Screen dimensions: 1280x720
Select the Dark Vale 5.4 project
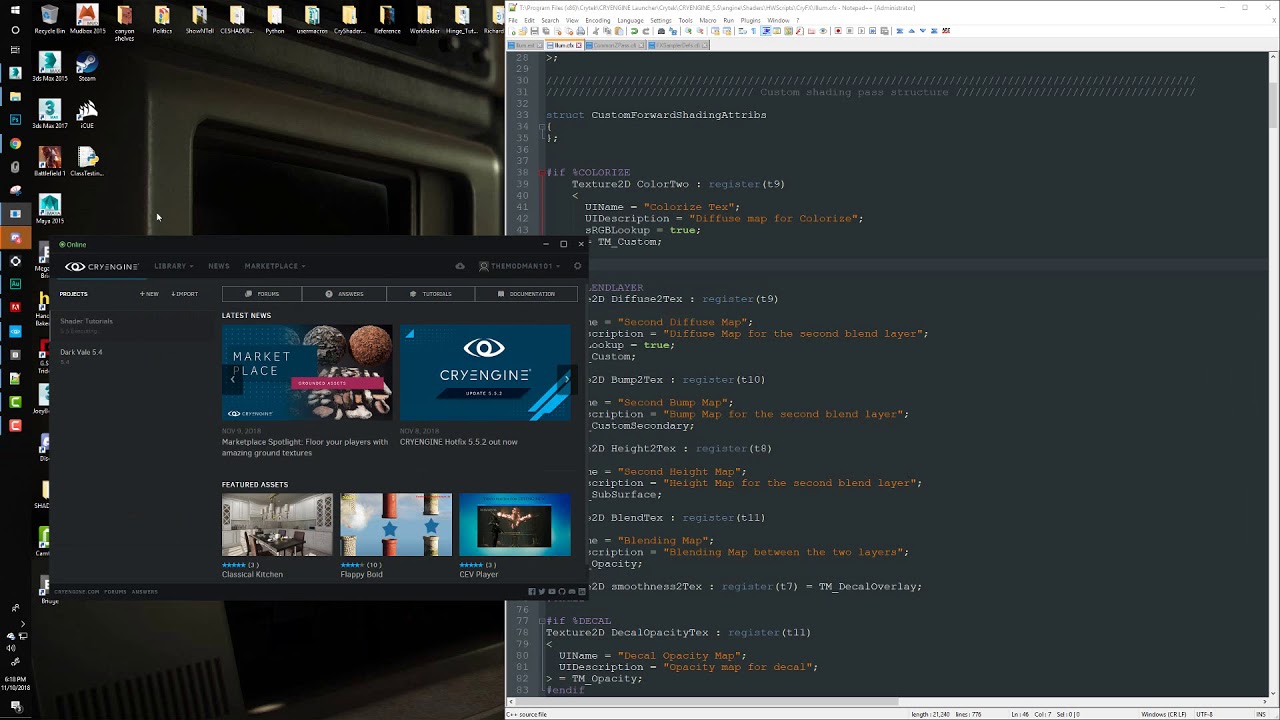132,355
